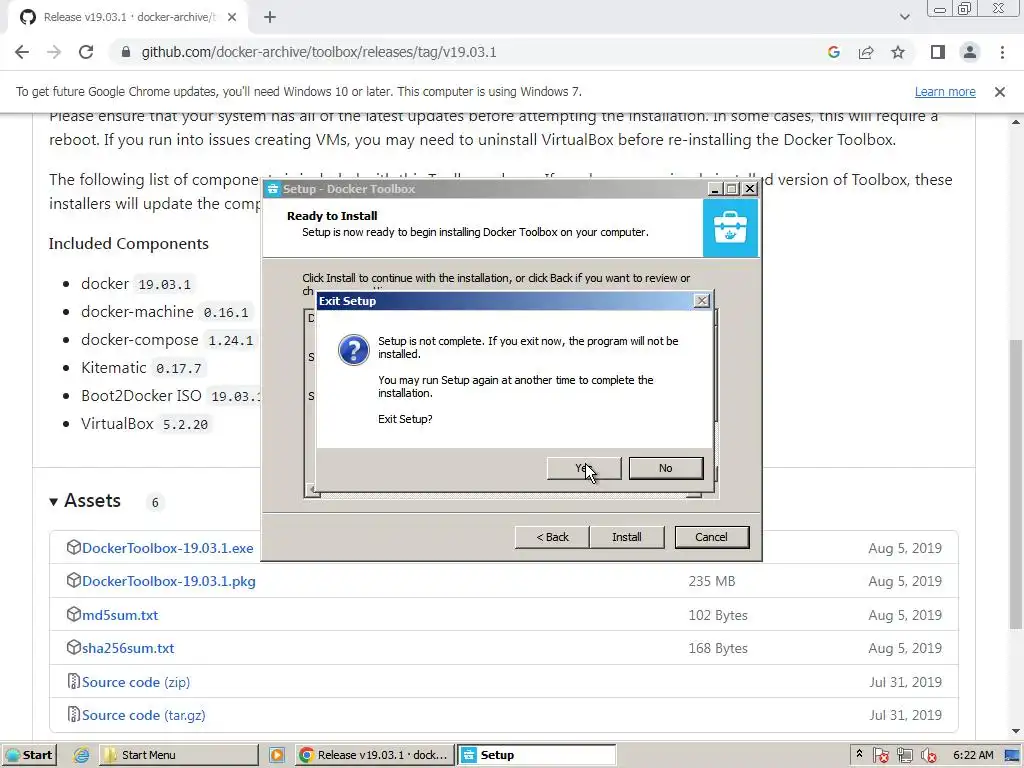This screenshot has height=768, width=1024.
Task: Open tab search dropdown
Action: click(904, 18)
